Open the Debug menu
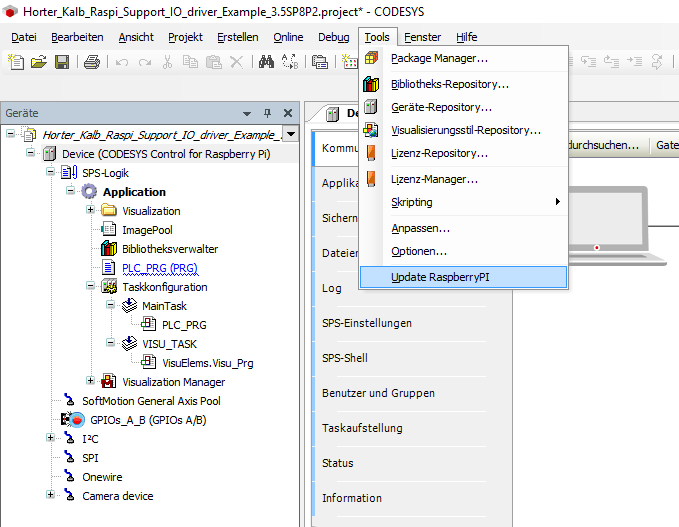 coord(333,37)
